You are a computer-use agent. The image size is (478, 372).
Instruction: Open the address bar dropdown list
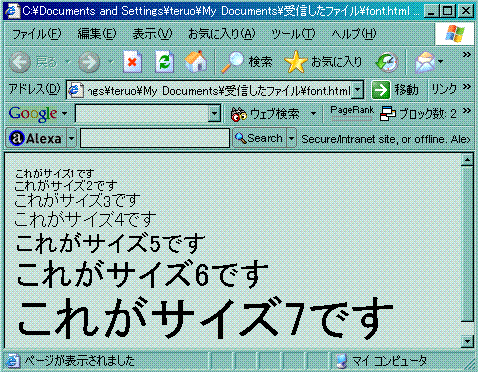coord(358,90)
